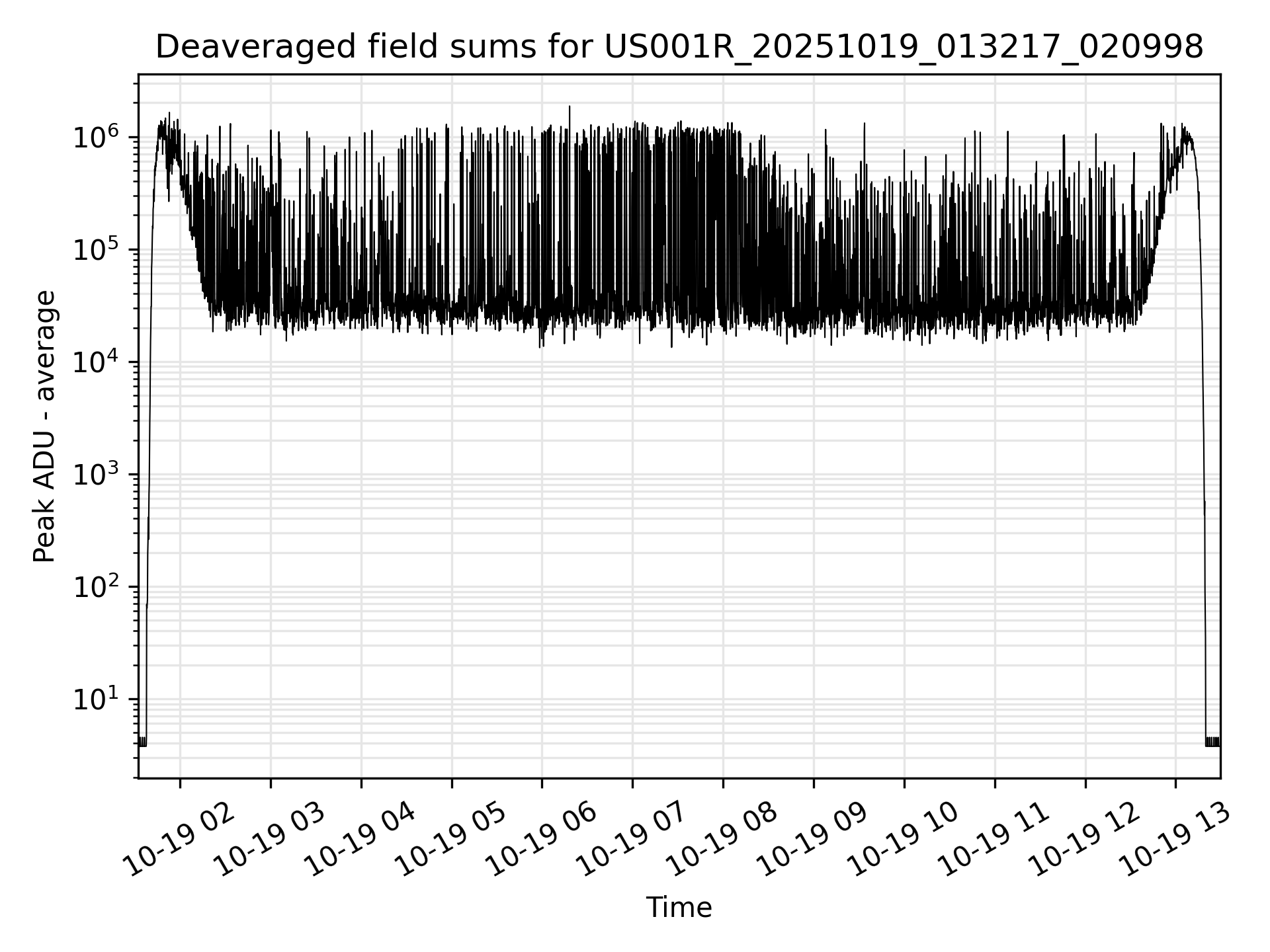Click the '10-19 10' x-axis tick label
This screenshot has width=1270, height=952.
pyautogui.click(x=904, y=839)
